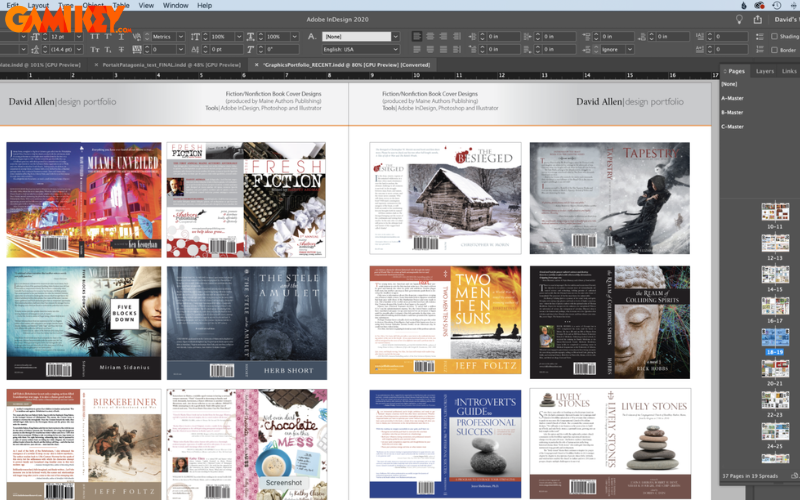800x500 pixels.
Task: Open the Metrics kerning dropdown
Action: (181, 37)
